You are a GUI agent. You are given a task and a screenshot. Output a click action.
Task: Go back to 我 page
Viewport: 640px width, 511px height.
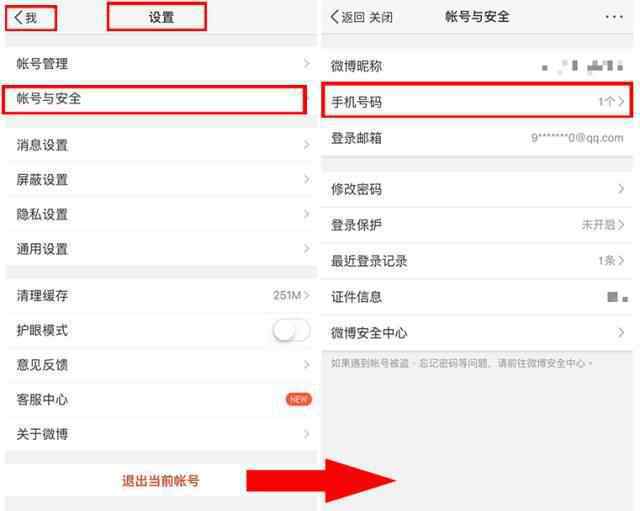[26, 18]
